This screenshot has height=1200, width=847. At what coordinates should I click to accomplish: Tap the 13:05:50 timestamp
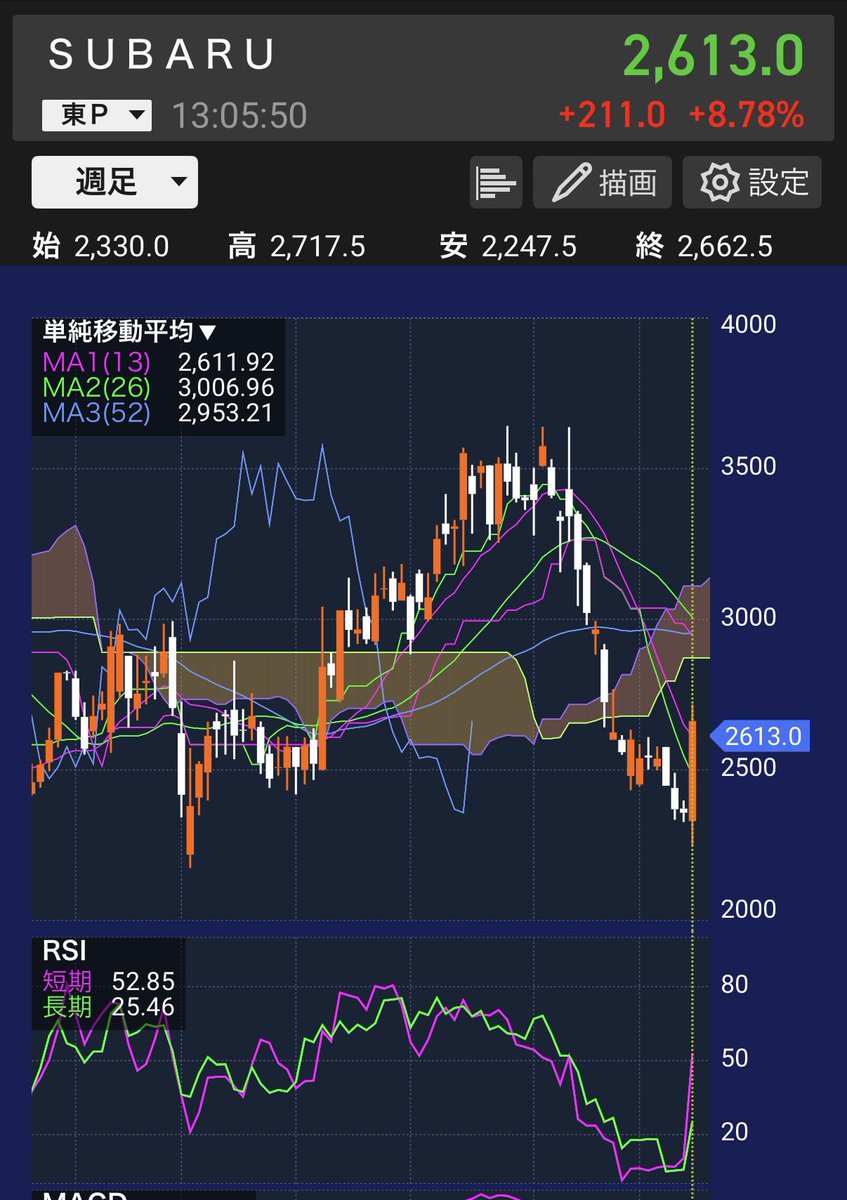tap(239, 116)
